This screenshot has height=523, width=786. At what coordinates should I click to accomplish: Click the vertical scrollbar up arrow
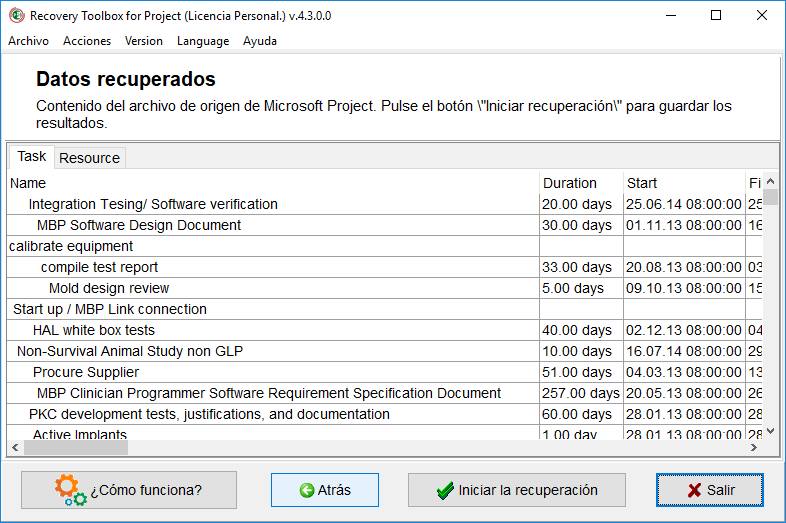point(770,181)
